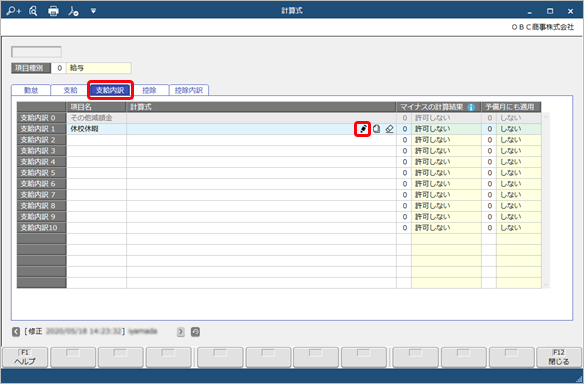Click the 予備月にも適用 column header
584x384 pixels.
[511, 107]
